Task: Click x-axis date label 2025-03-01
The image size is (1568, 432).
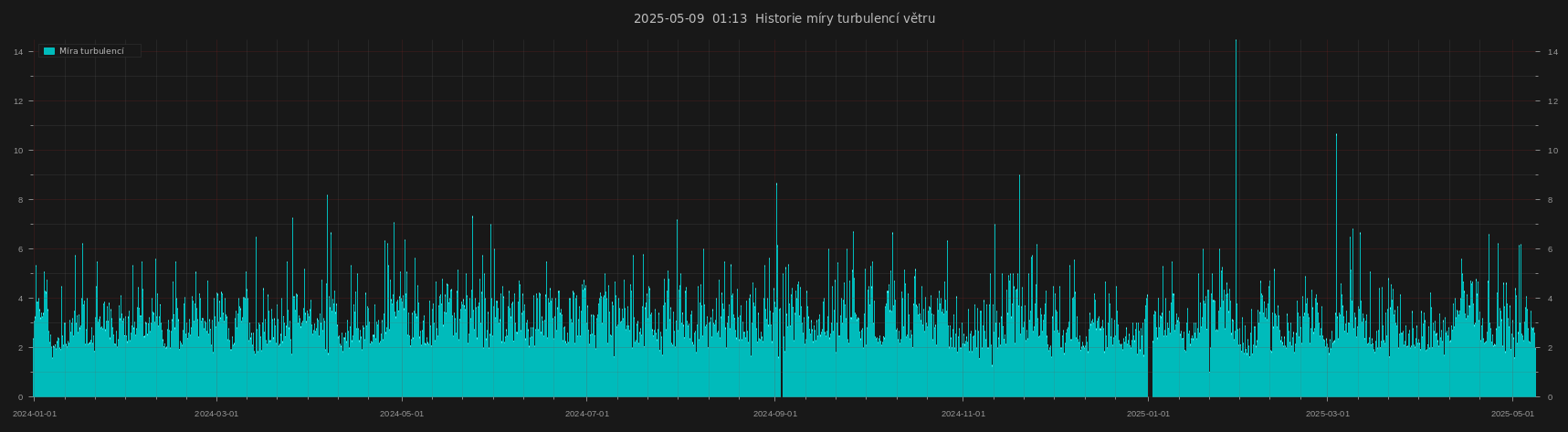Action: 1328,414
